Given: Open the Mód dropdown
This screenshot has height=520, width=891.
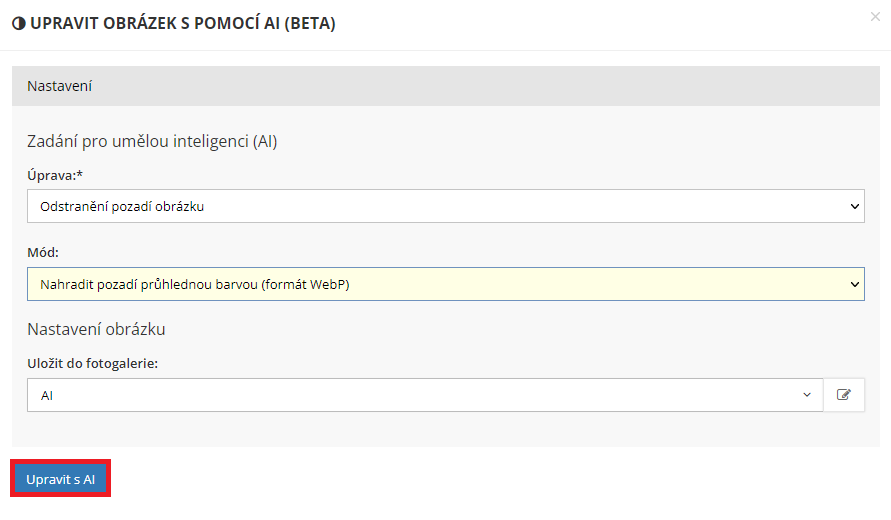Looking at the screenshot, I should [x=445, y=284].
